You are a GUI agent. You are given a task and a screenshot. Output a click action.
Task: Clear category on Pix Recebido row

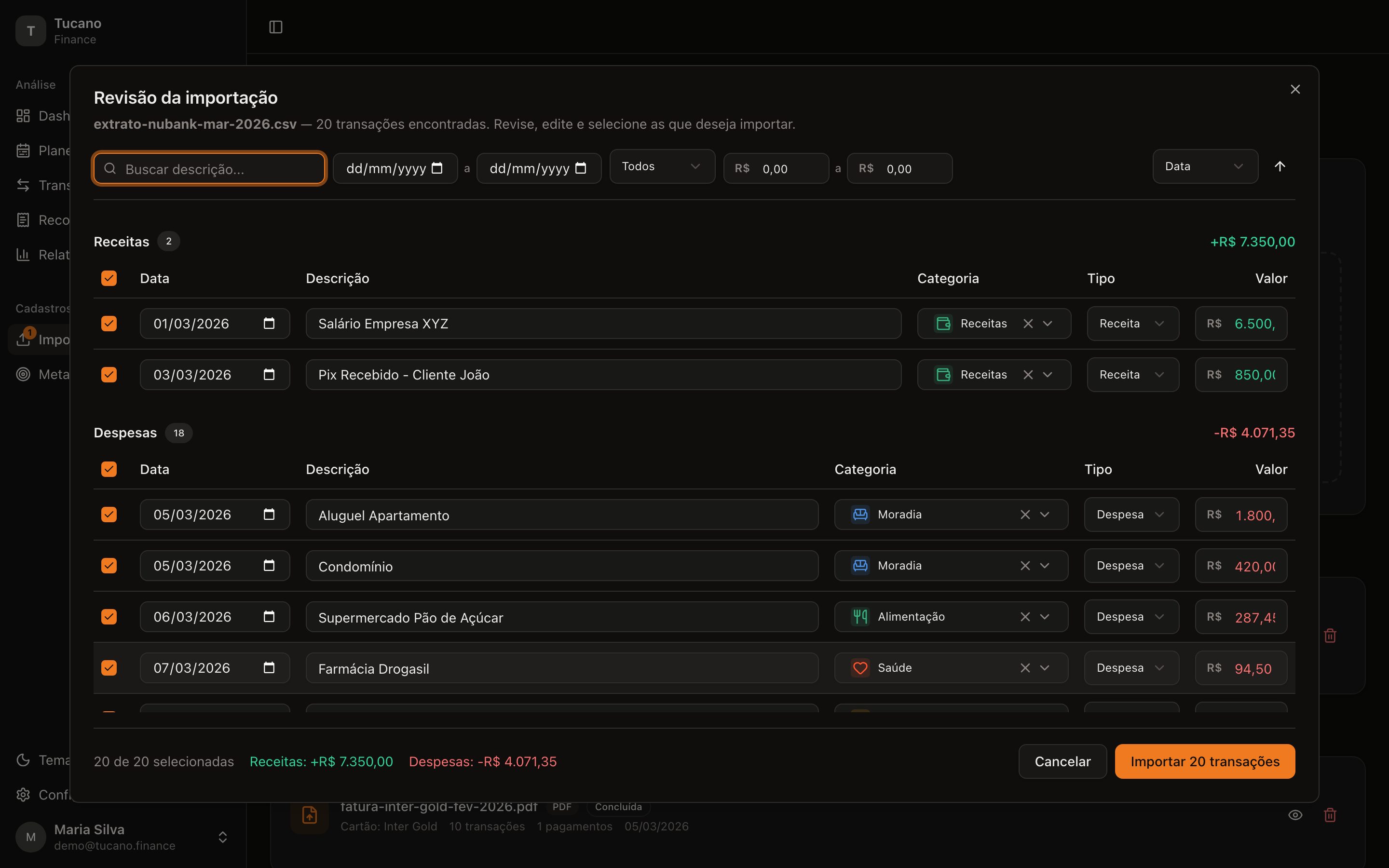click(x=1028, y=375)
